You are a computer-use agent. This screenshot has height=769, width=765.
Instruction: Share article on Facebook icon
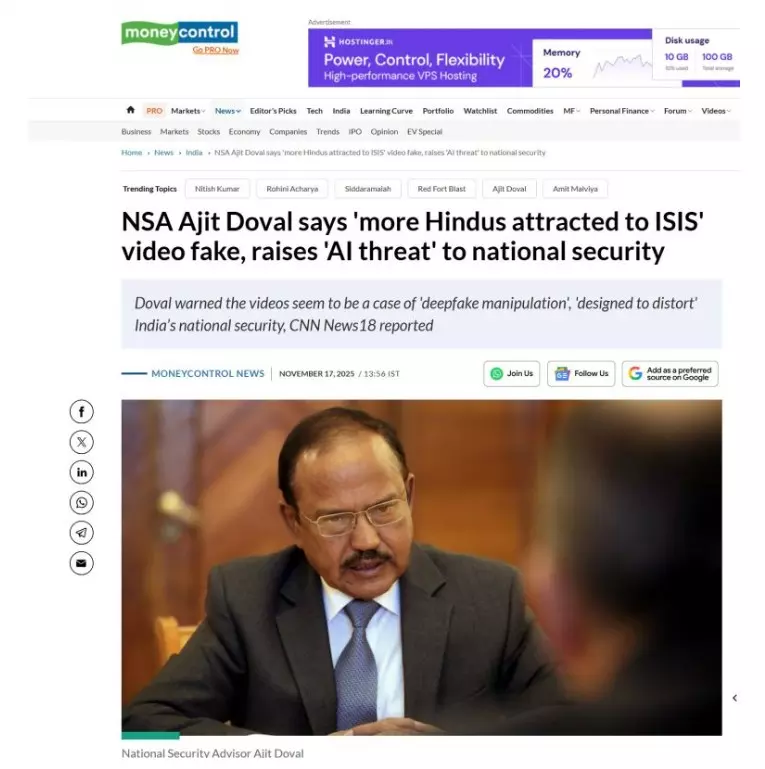coord(81,411)
